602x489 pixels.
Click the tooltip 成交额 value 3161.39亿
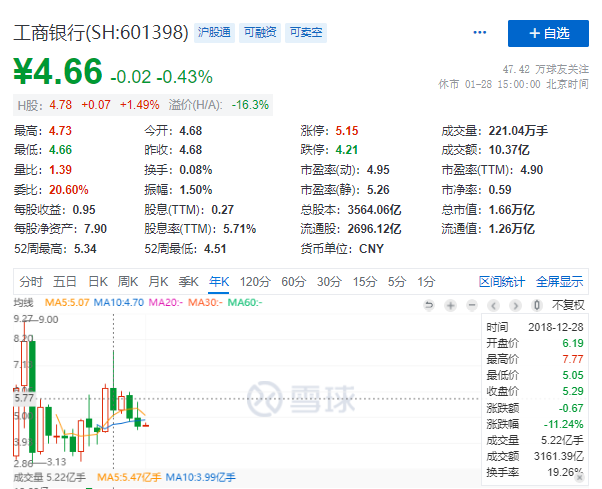coord(559,456)
